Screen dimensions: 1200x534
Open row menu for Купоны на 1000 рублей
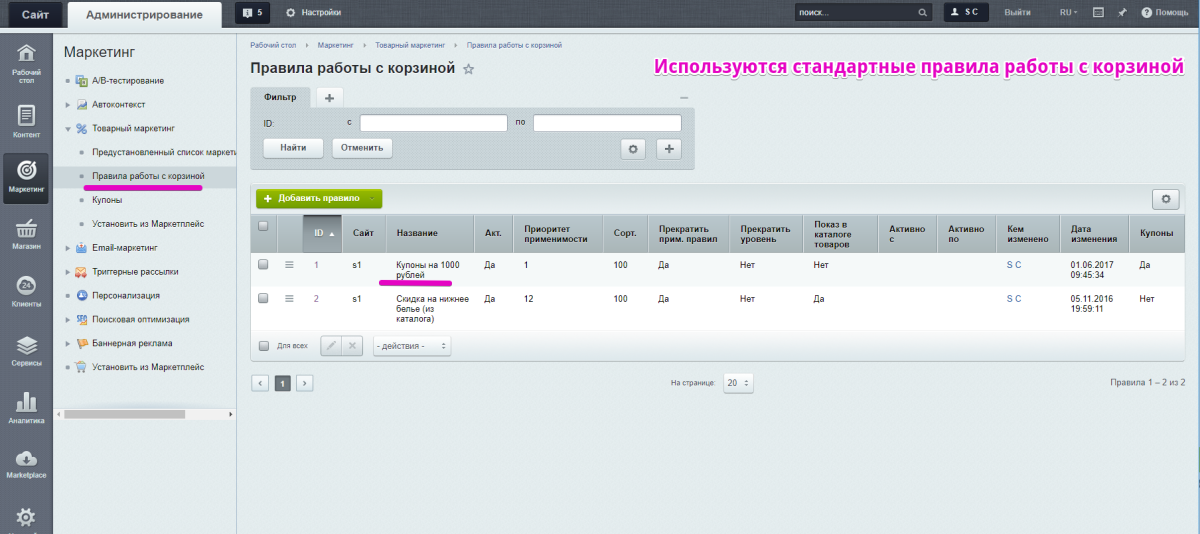(x=290, y=265)
